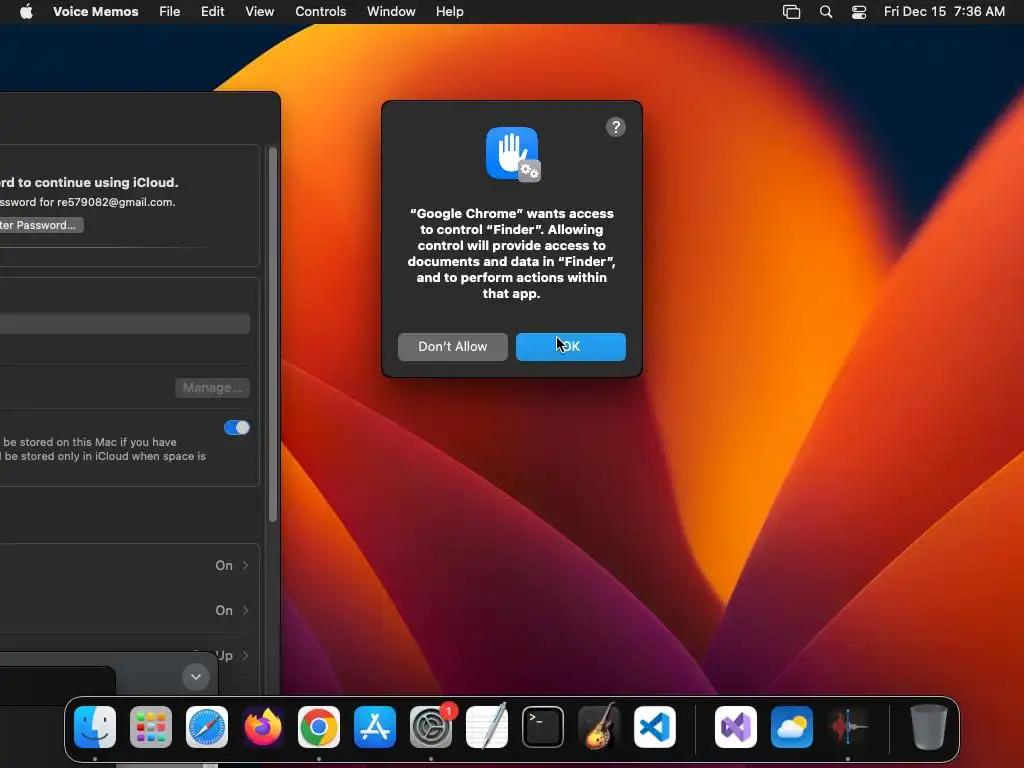
Task: Open Google Chrome from the Dock
Action: click(x=319, y=727)
